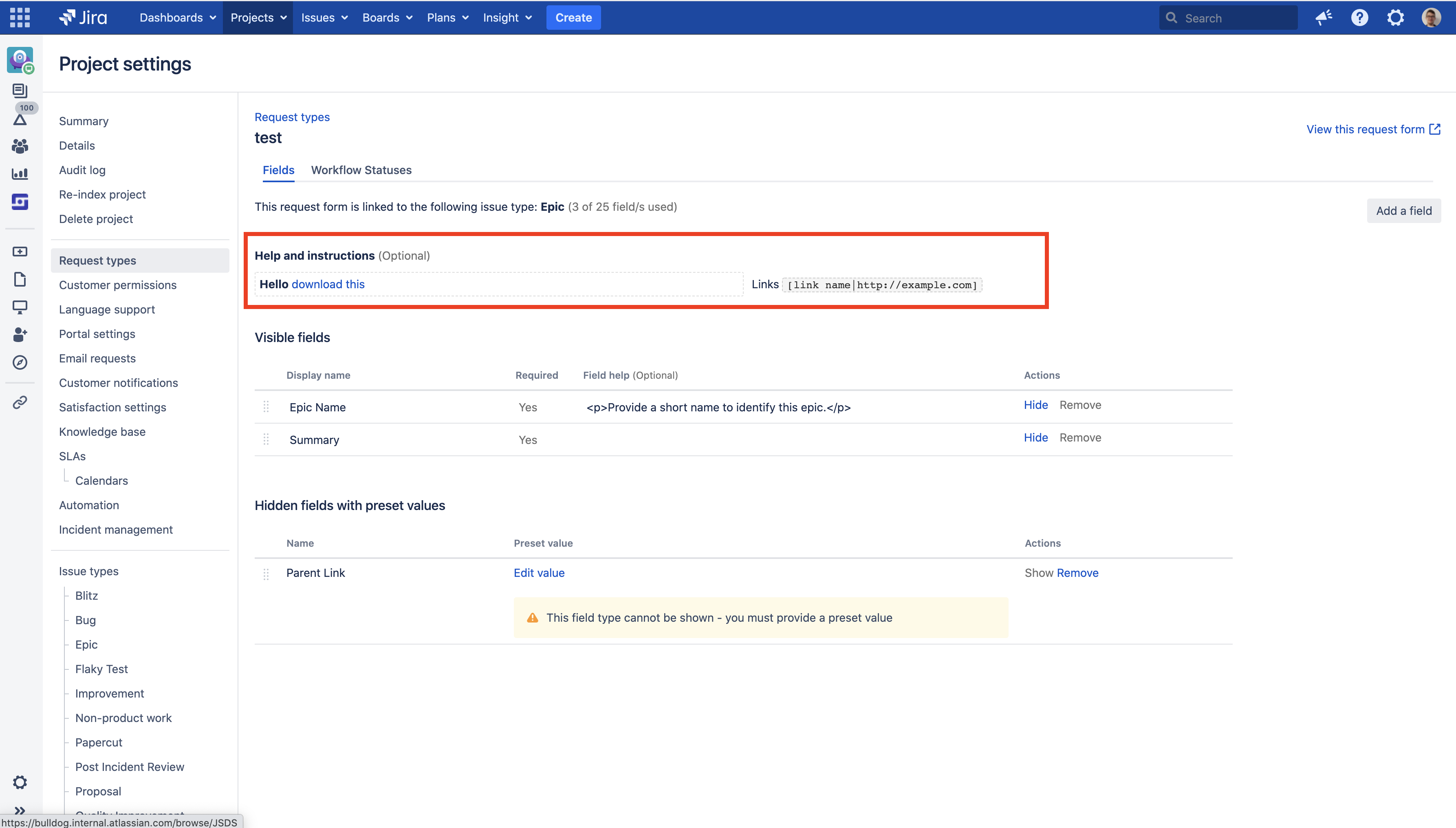The width and height of the screenshot is (1456, 828).
Task: Click the invite teammate person-add icon
Action: click(x=20, y=334)
